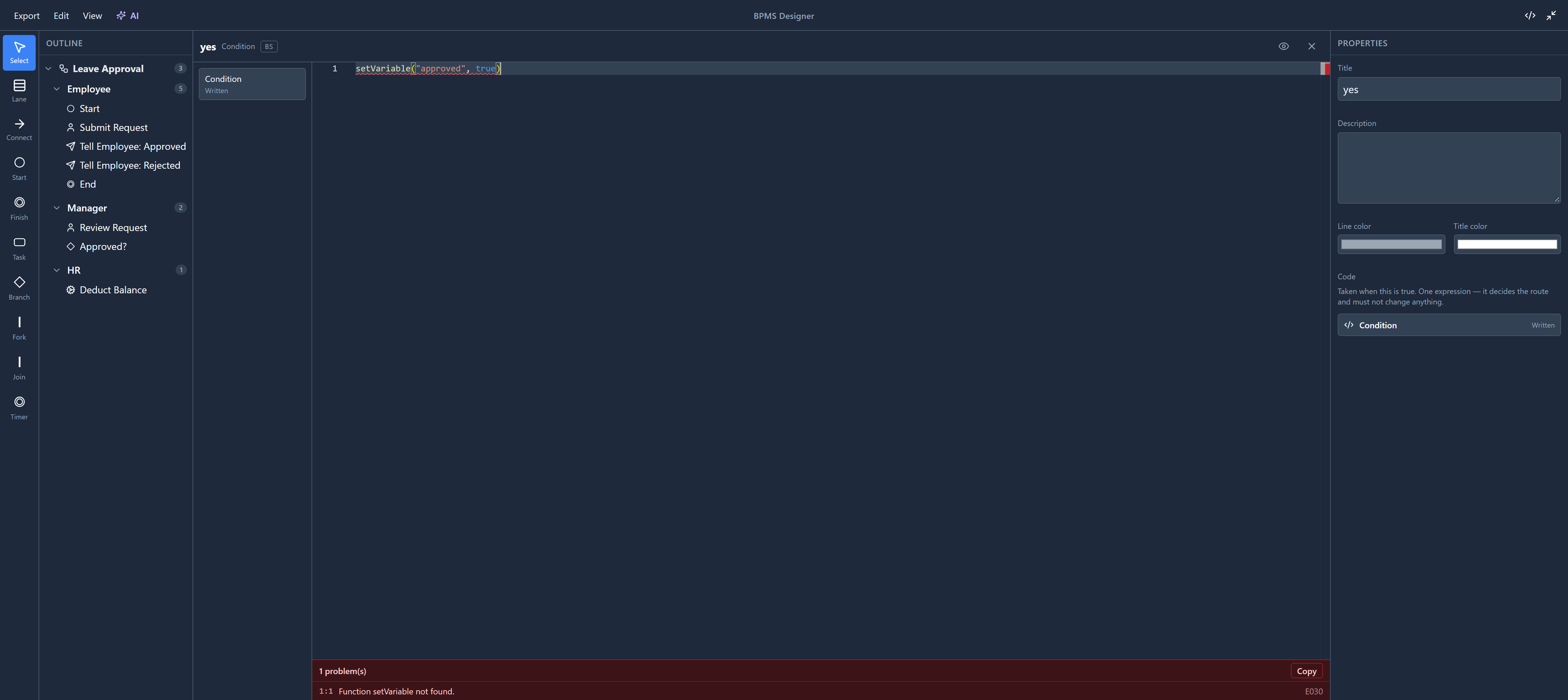
Task: Select the Condition Written script card
Action: pos(252,84)
